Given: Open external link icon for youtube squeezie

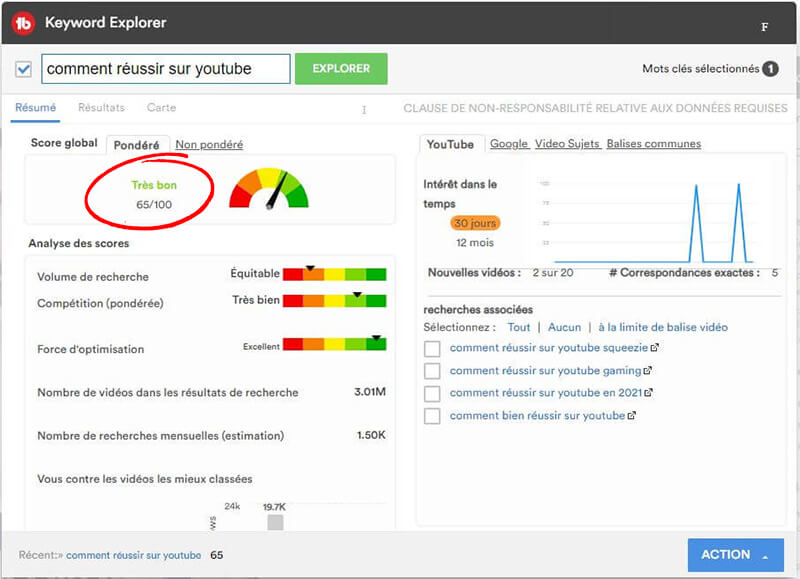Looking at the screenshot, I should tap(655, 348).
